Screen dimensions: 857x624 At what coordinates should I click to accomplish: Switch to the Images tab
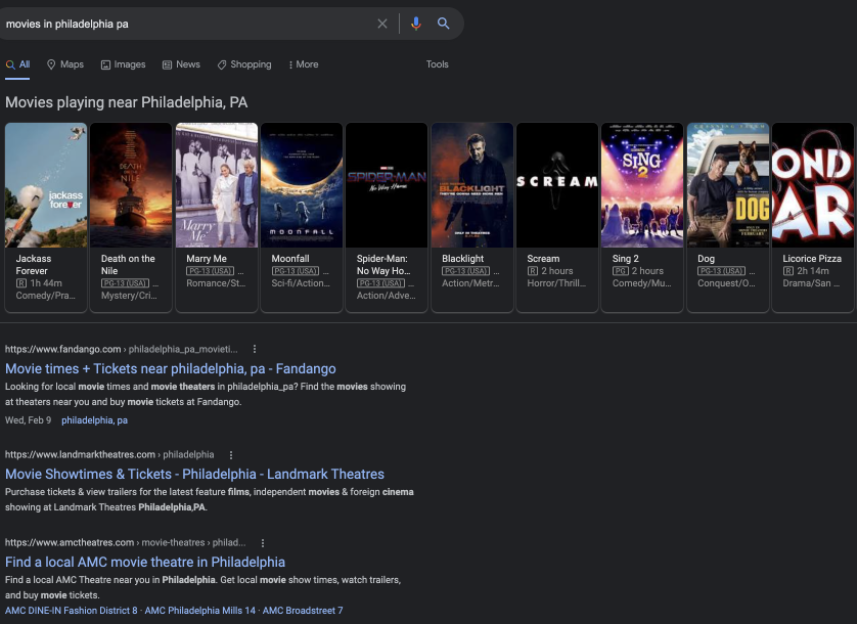click(x=123, y=65)
